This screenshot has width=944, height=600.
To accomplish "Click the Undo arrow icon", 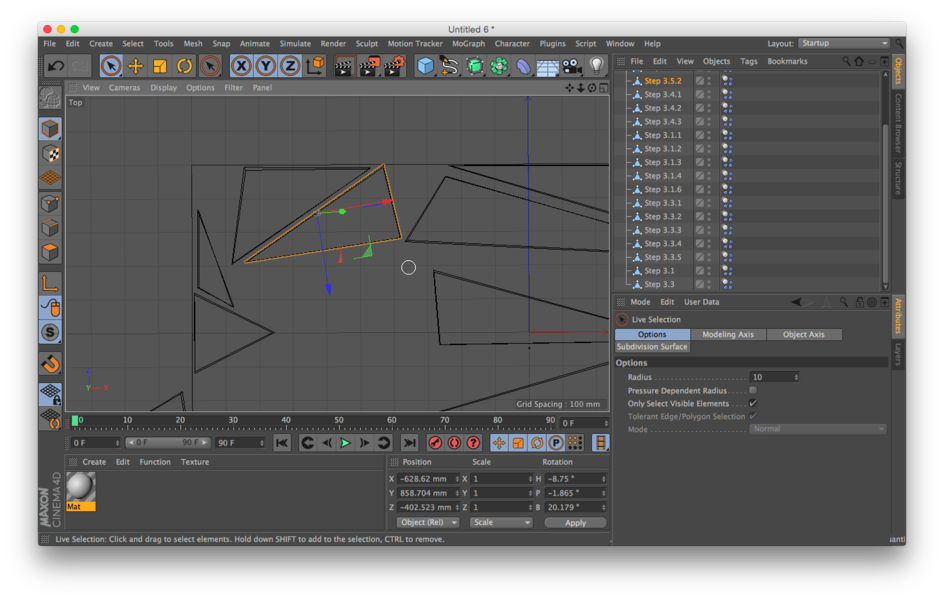I will (x=56, y=66).
